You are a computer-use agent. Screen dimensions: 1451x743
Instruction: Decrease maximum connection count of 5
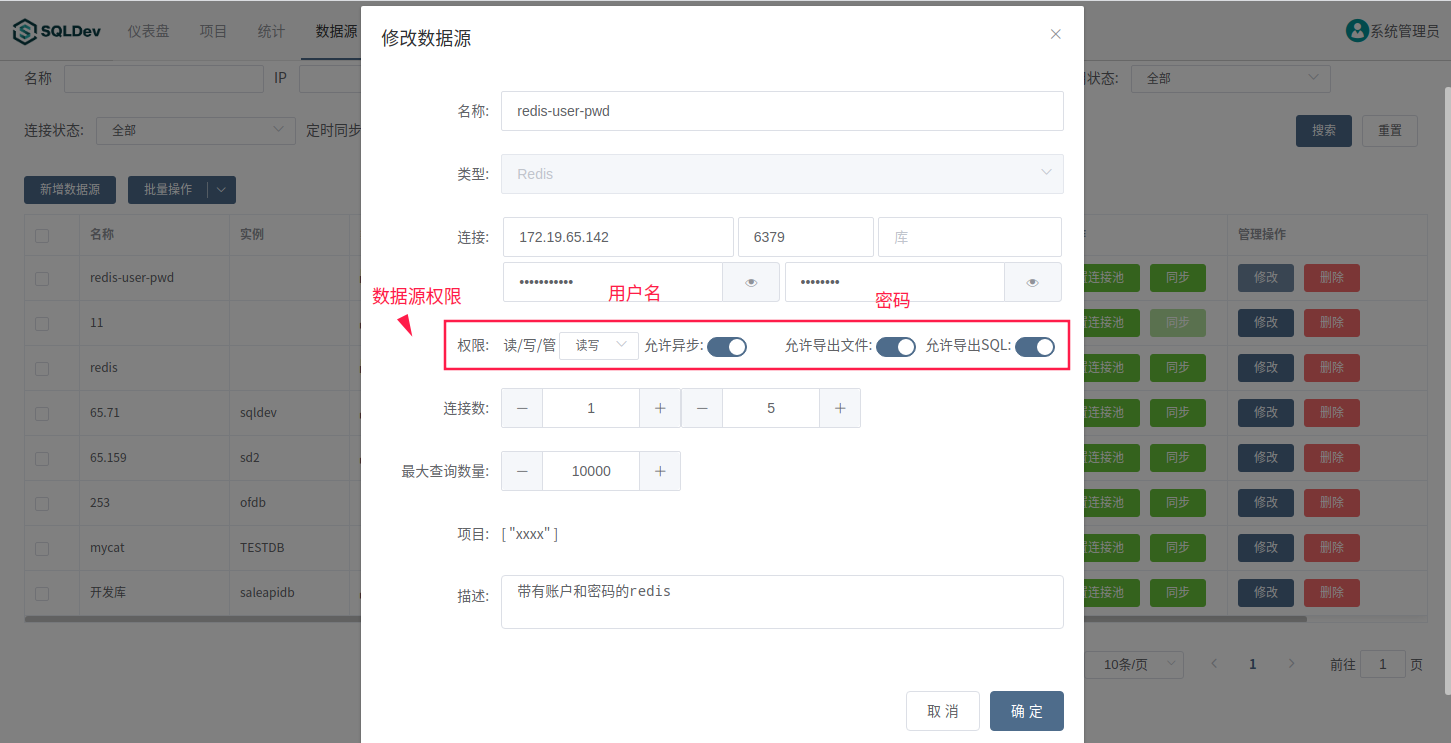[702, 408]
